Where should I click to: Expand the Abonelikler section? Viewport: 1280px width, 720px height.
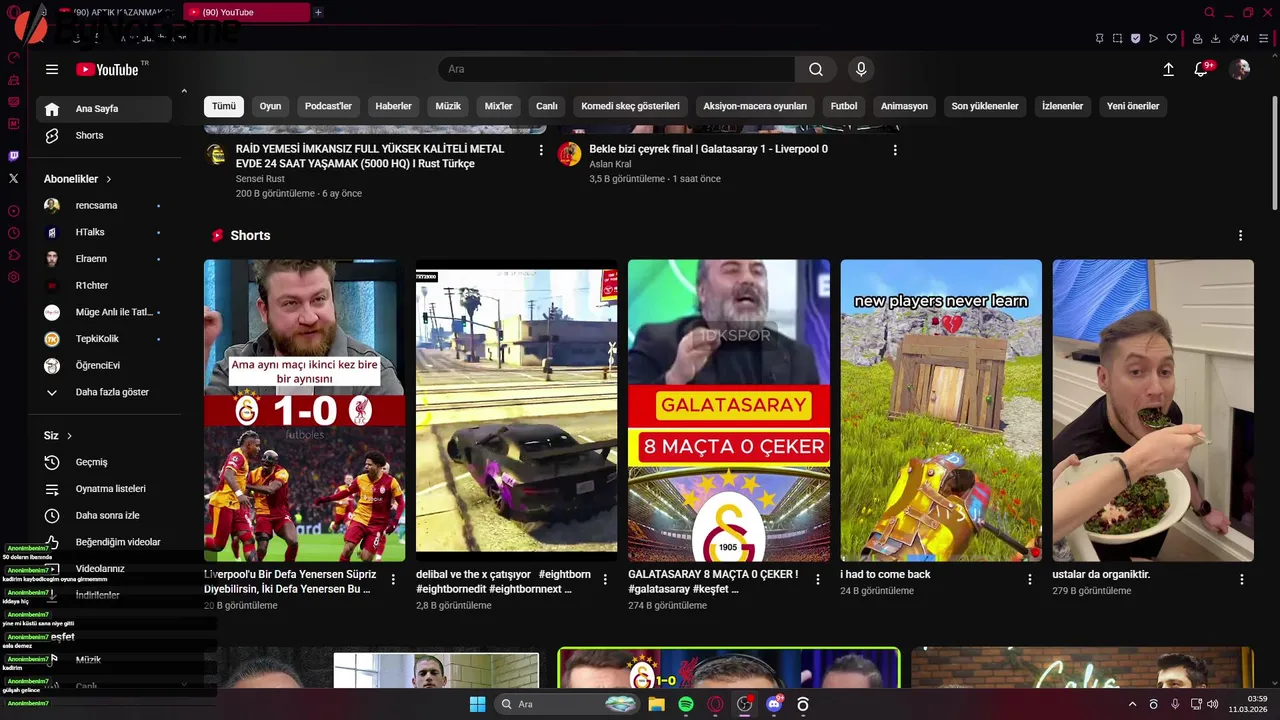click(78, 179)
